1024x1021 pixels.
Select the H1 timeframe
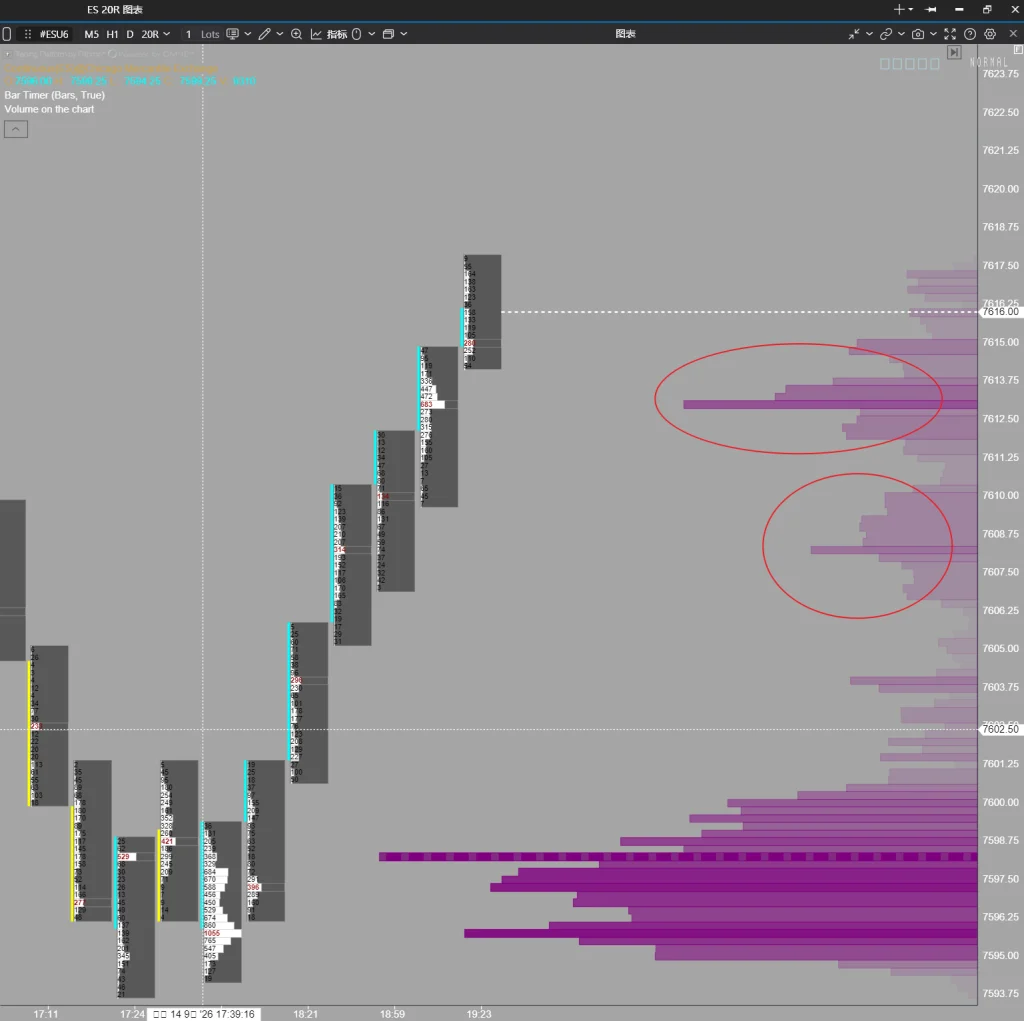(x=112, y=34)
